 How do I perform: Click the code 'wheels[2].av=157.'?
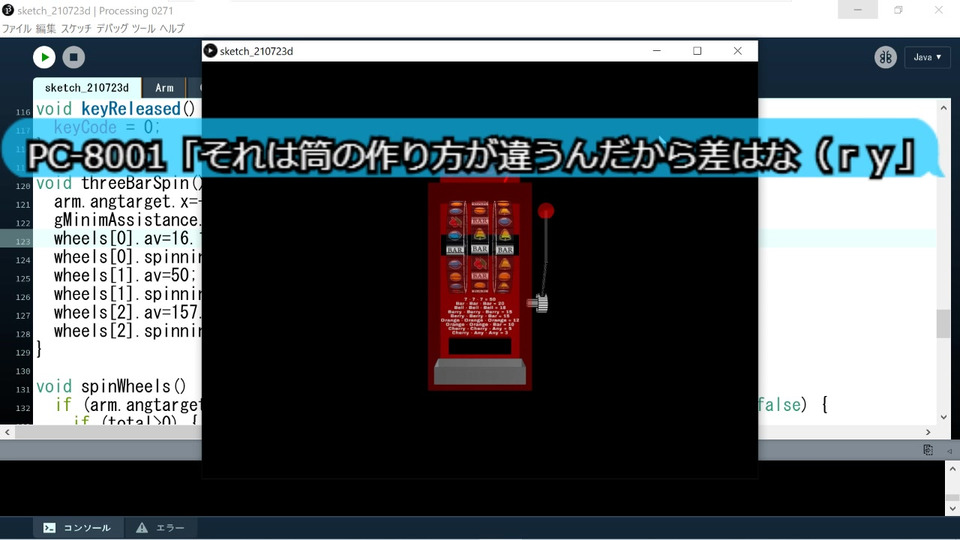[x=127, y=312]
